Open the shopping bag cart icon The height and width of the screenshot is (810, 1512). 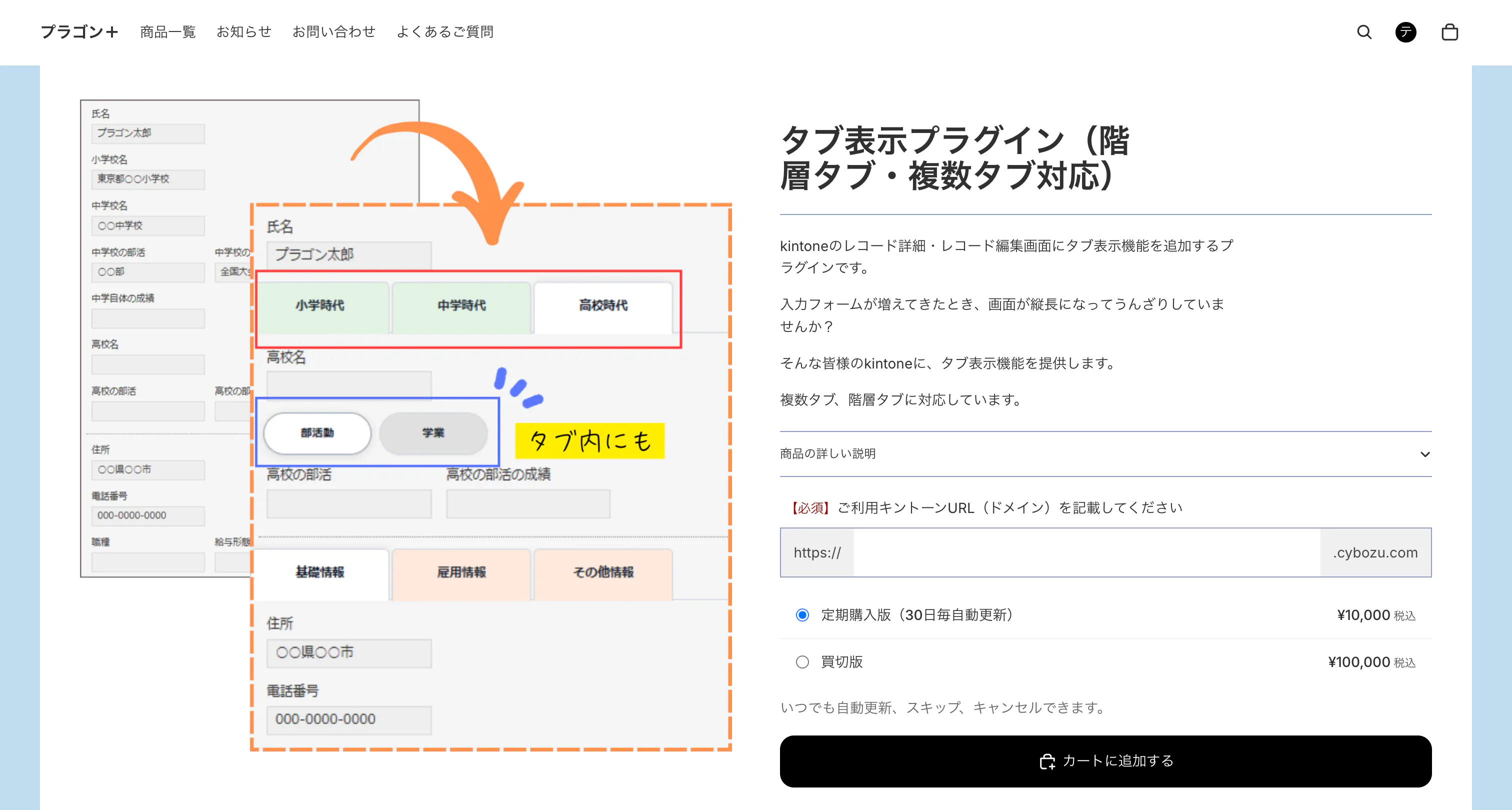(x=1449, y=31)
